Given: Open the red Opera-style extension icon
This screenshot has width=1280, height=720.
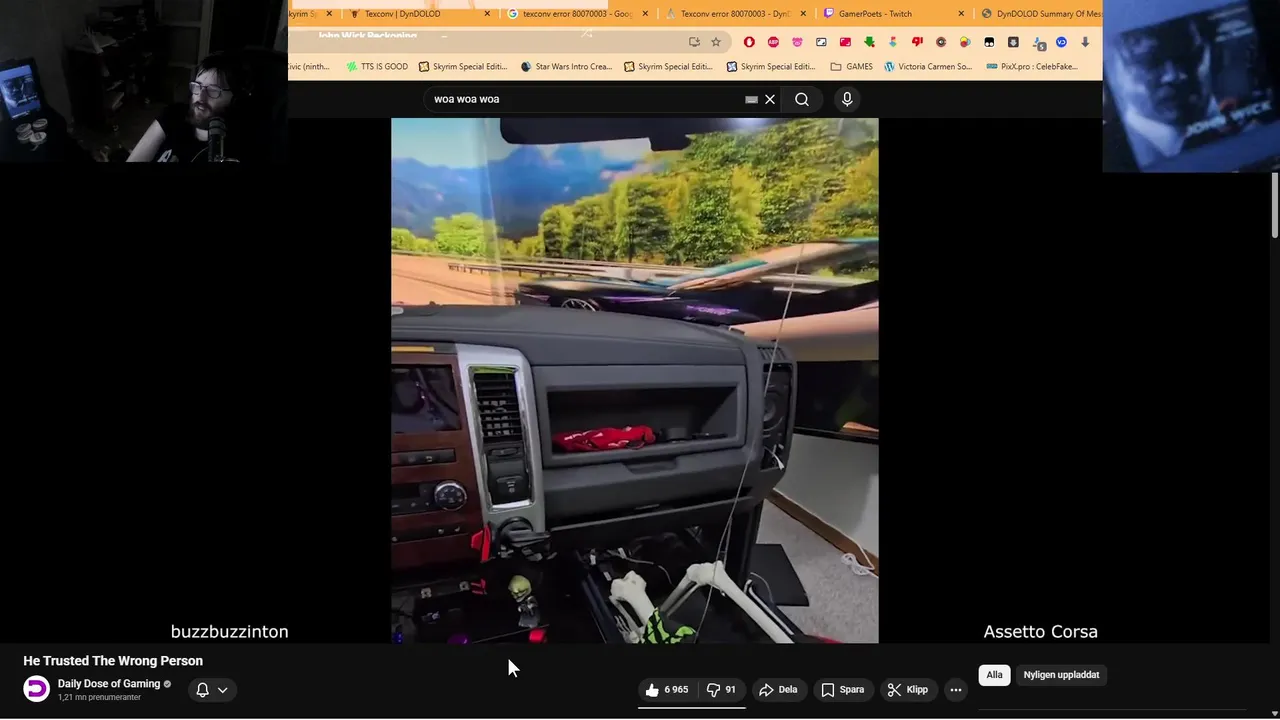Looking at the screenshot, I should coord(749,42).
